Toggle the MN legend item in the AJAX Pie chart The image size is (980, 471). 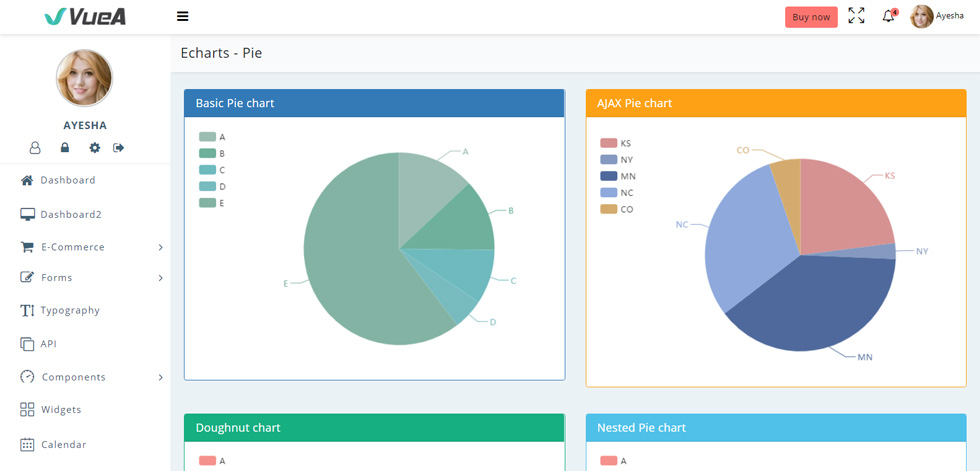[618, 176]
